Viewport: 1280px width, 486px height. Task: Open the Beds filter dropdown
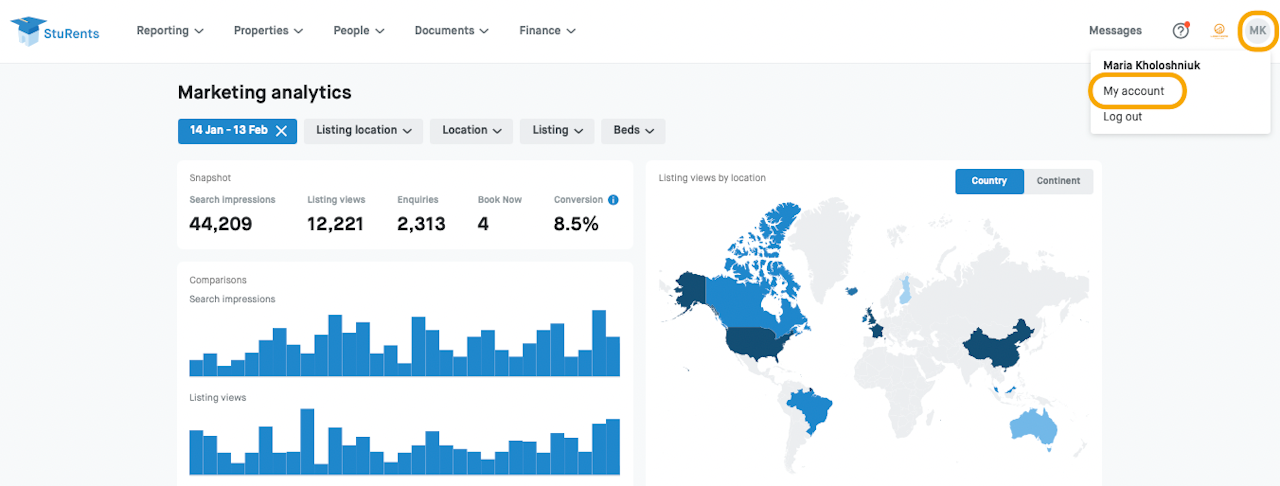point(633,131)
